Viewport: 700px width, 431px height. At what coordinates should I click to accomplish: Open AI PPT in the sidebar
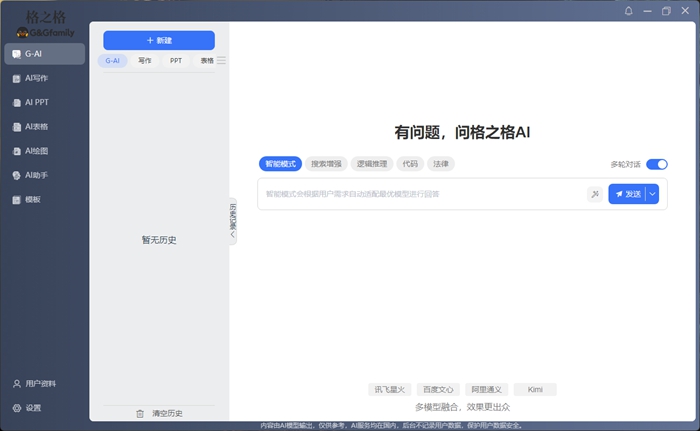pyautogui.click(x=30, y=102)
